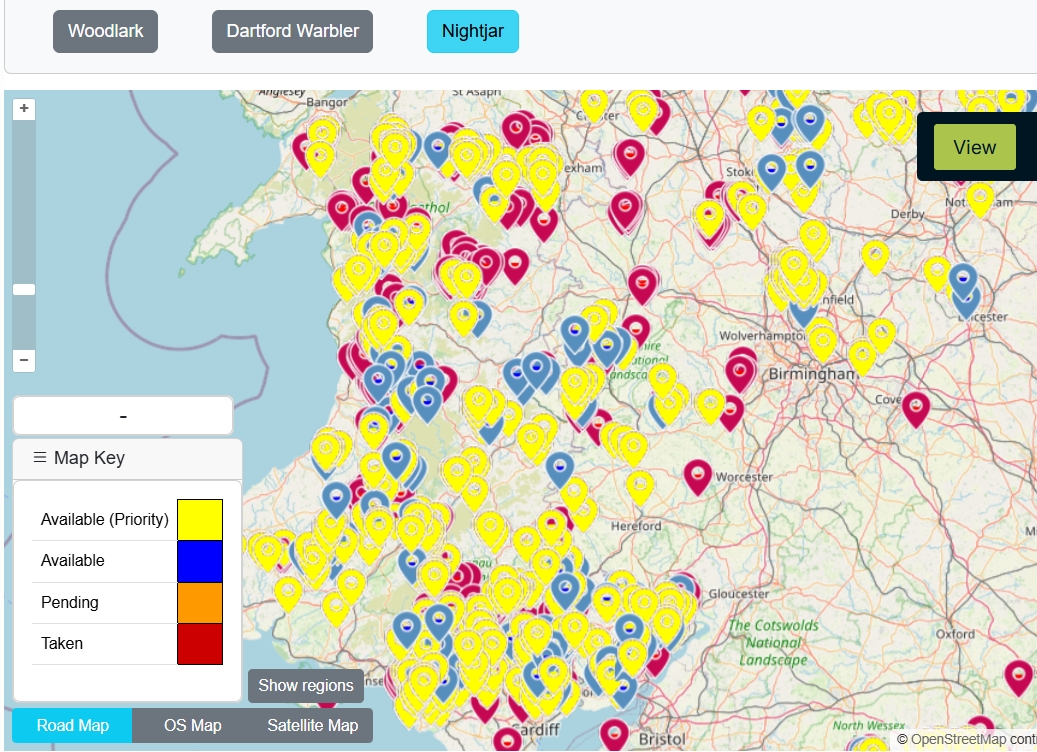
Task: Switch to the Satellite Map layer
Action: pyautogui.click(x=312, y=726)
